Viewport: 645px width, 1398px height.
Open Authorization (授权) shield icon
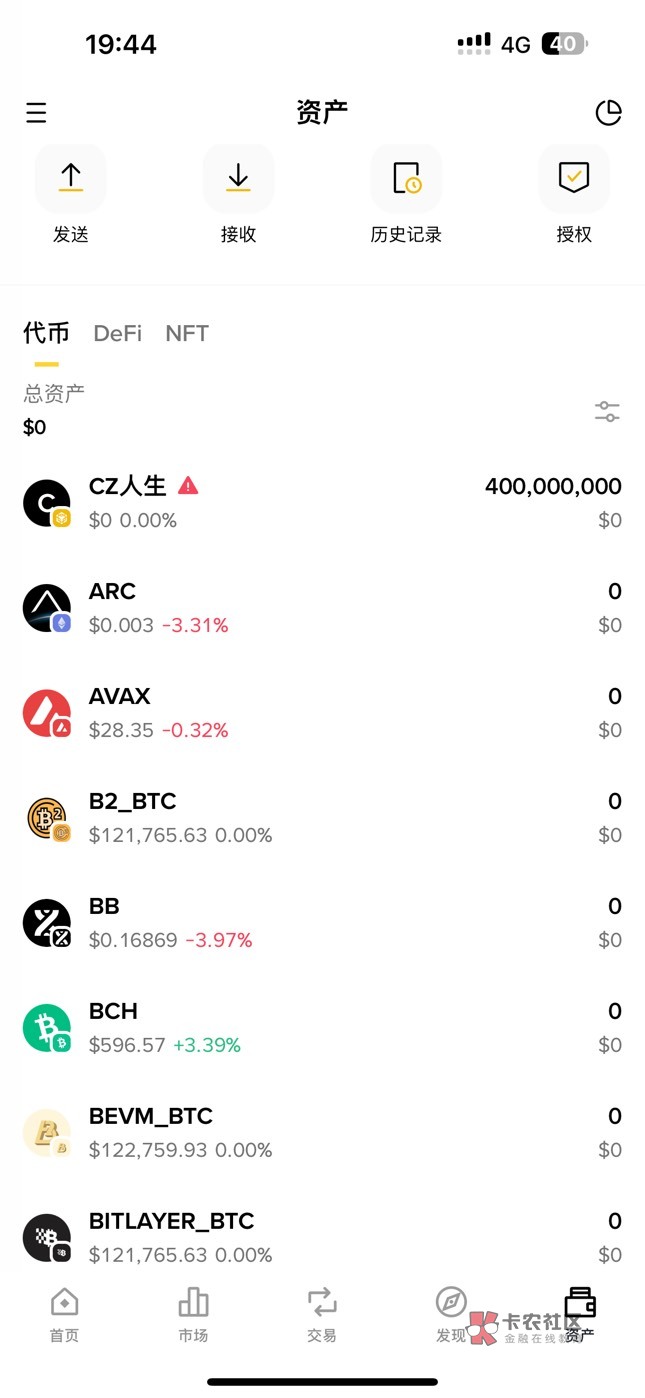574,178
